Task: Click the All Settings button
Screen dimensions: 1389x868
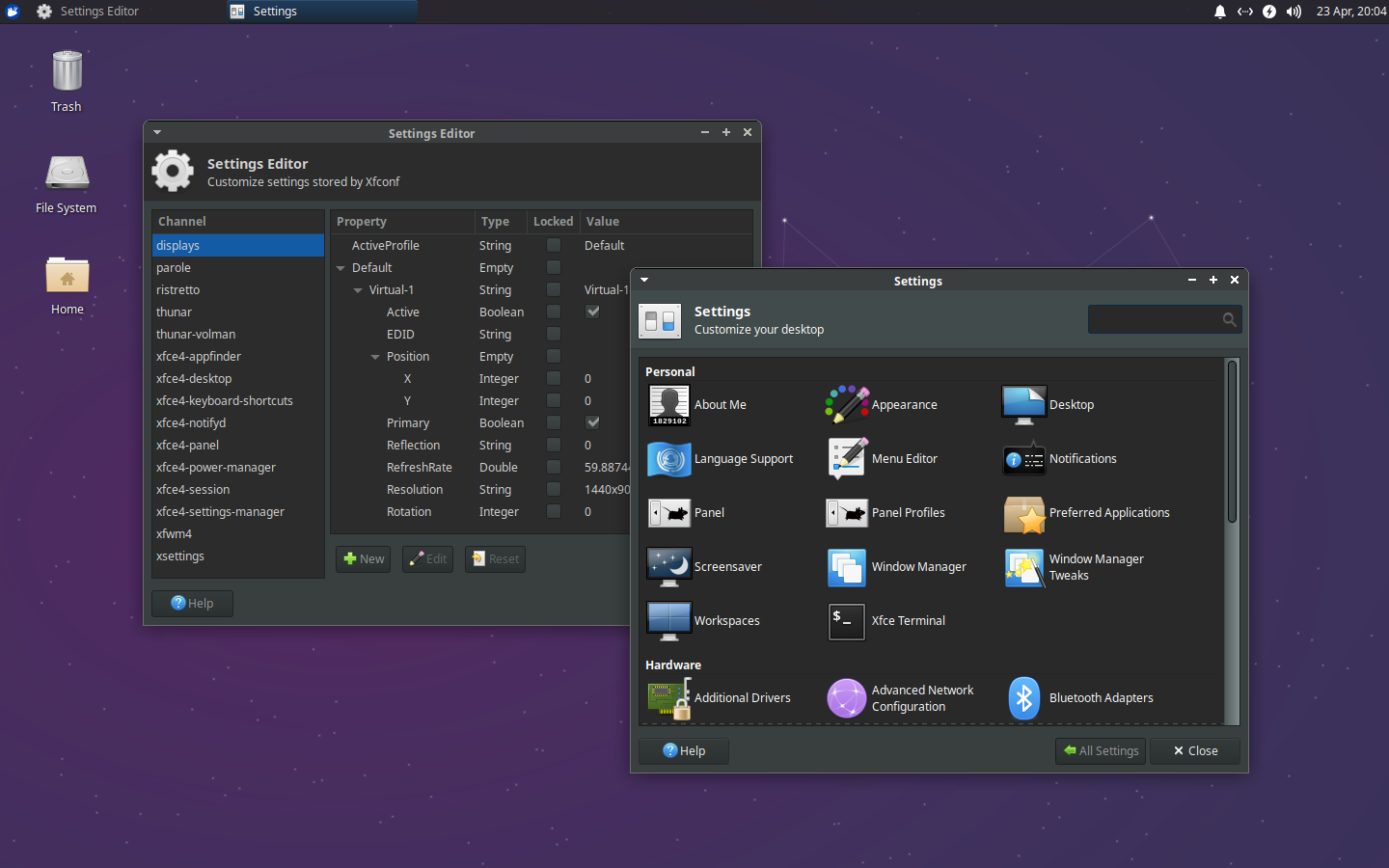Action: pos(1100,750)
